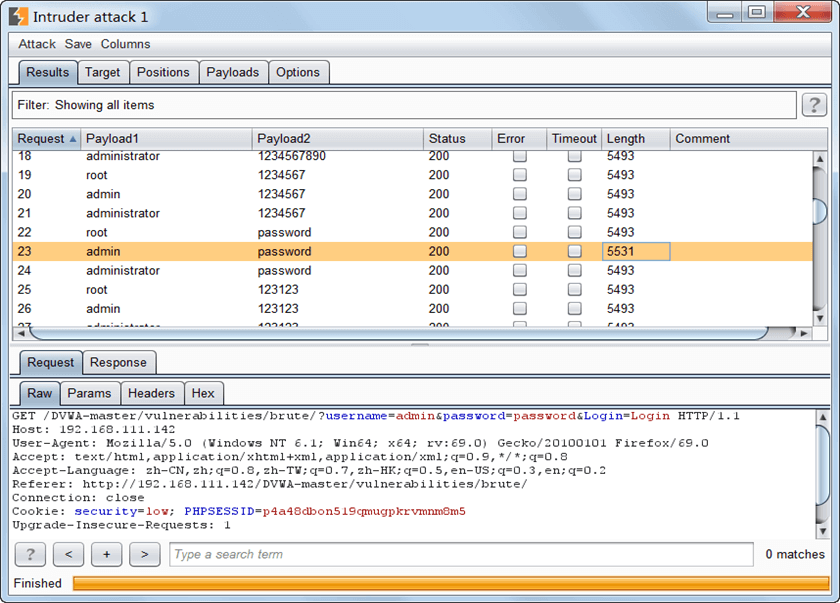Click the Request column sort arrow
The image size is (840, 603).
[73, 139]
